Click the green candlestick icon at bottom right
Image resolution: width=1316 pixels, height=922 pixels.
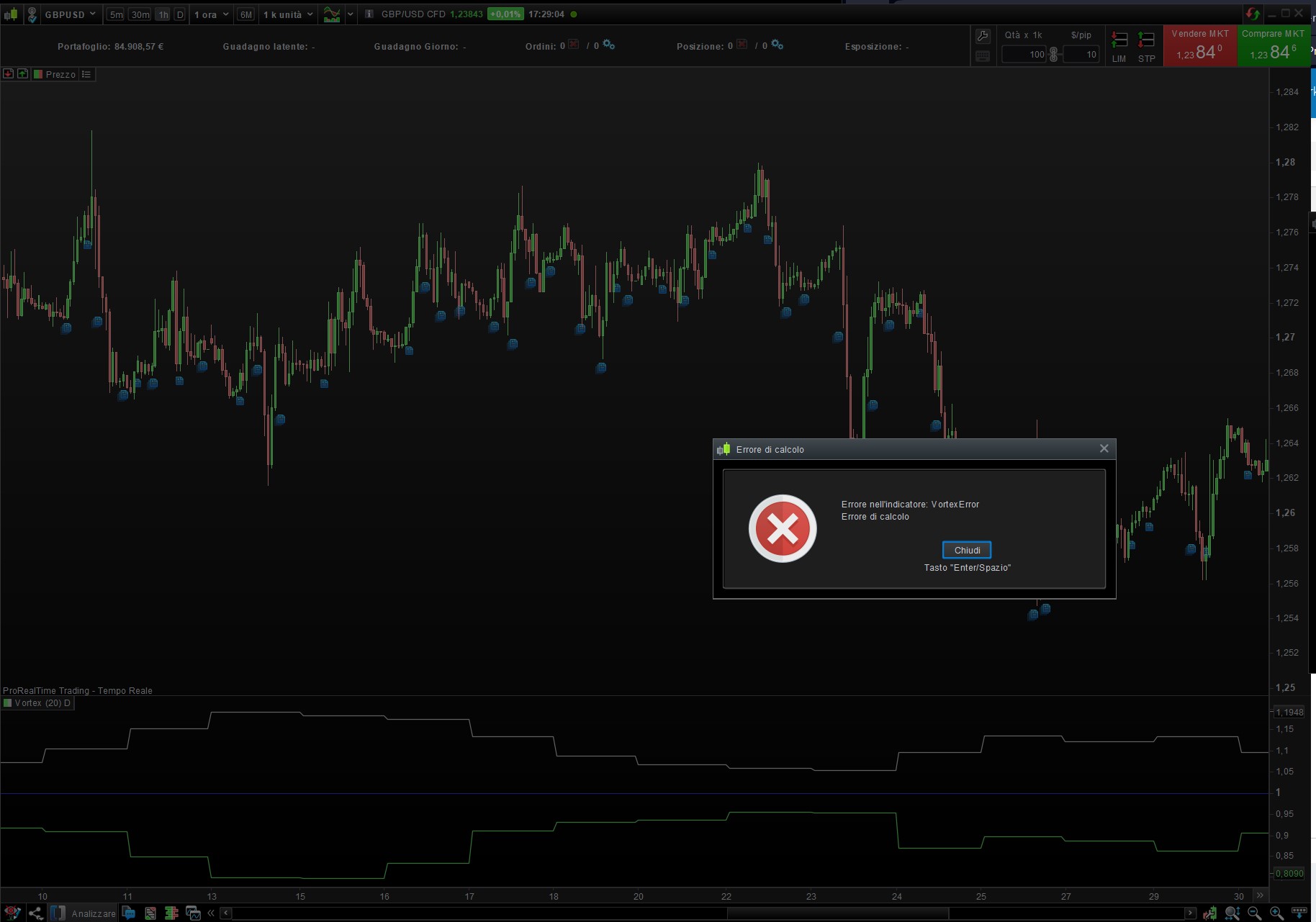pyautogui.click(x=1210, y=913)
